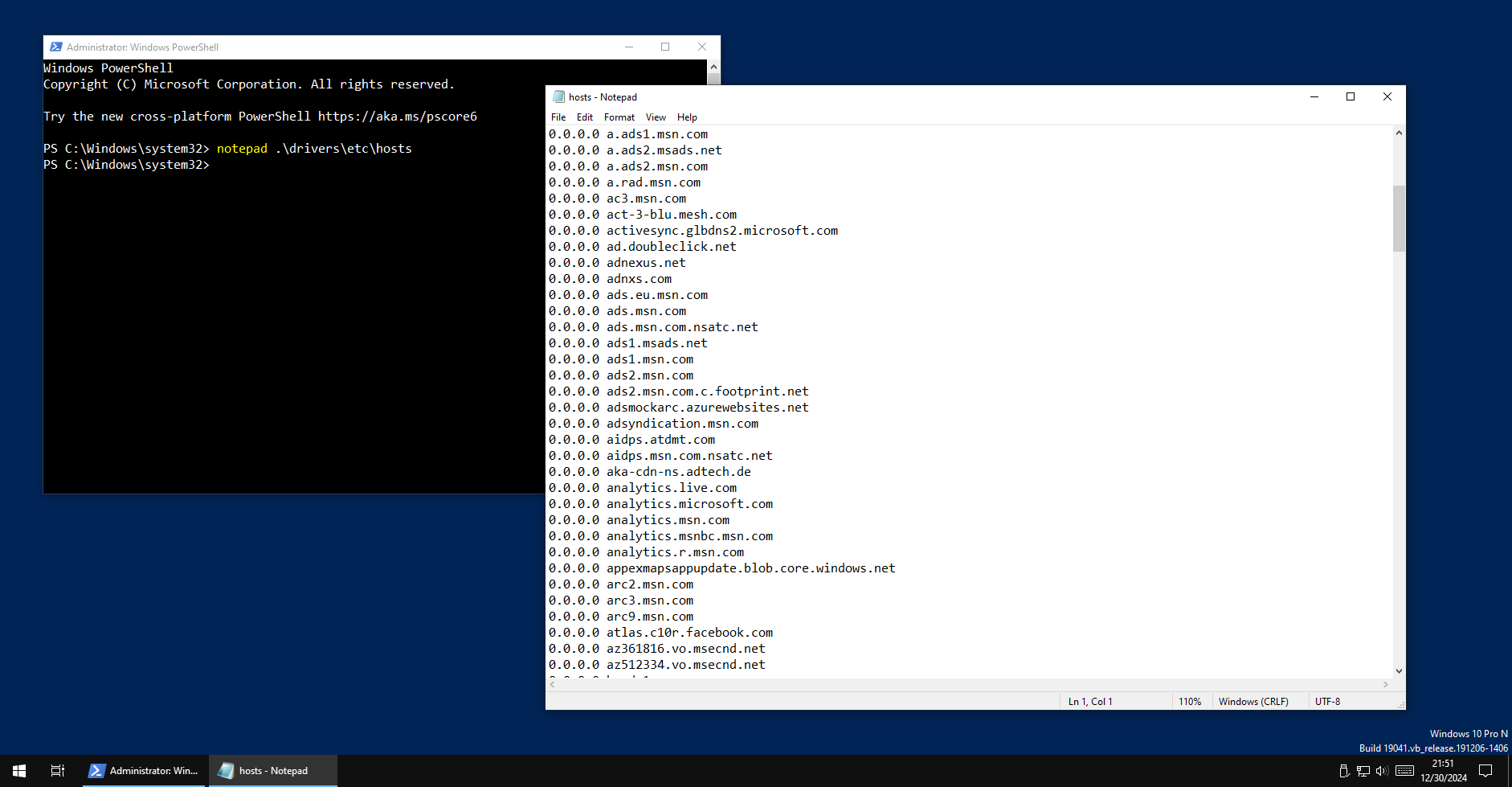Click the line ads.msn.com.nsatc.net

point(653,327)
